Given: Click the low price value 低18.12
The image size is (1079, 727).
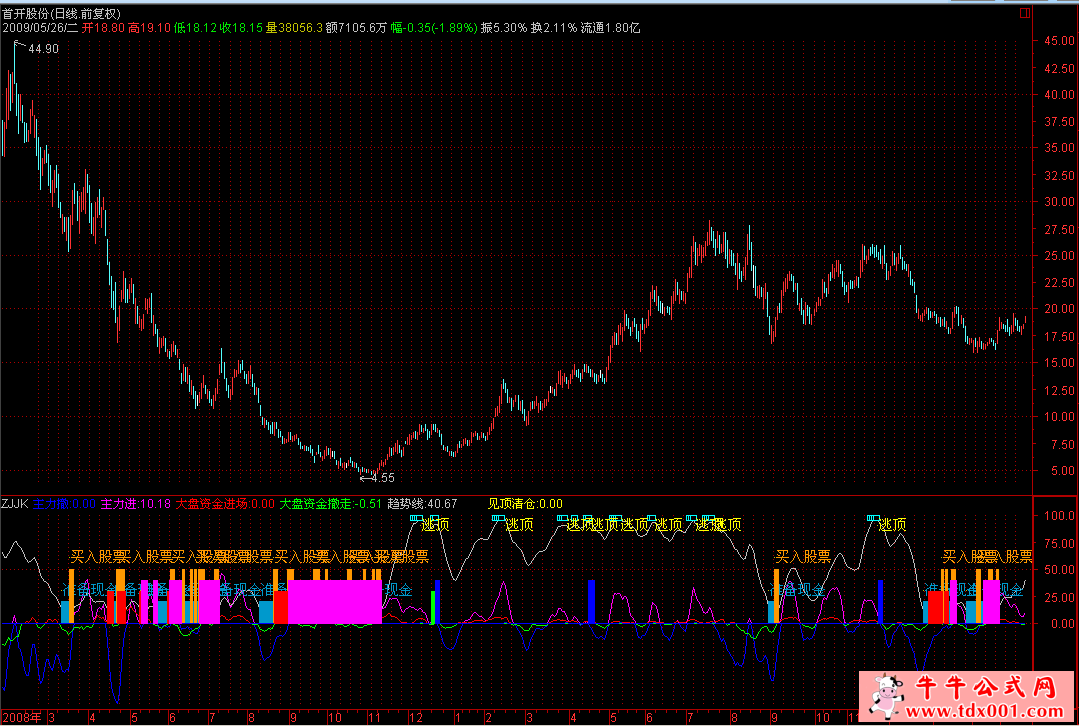Looking at the screenshot, I should pos(195,28).
